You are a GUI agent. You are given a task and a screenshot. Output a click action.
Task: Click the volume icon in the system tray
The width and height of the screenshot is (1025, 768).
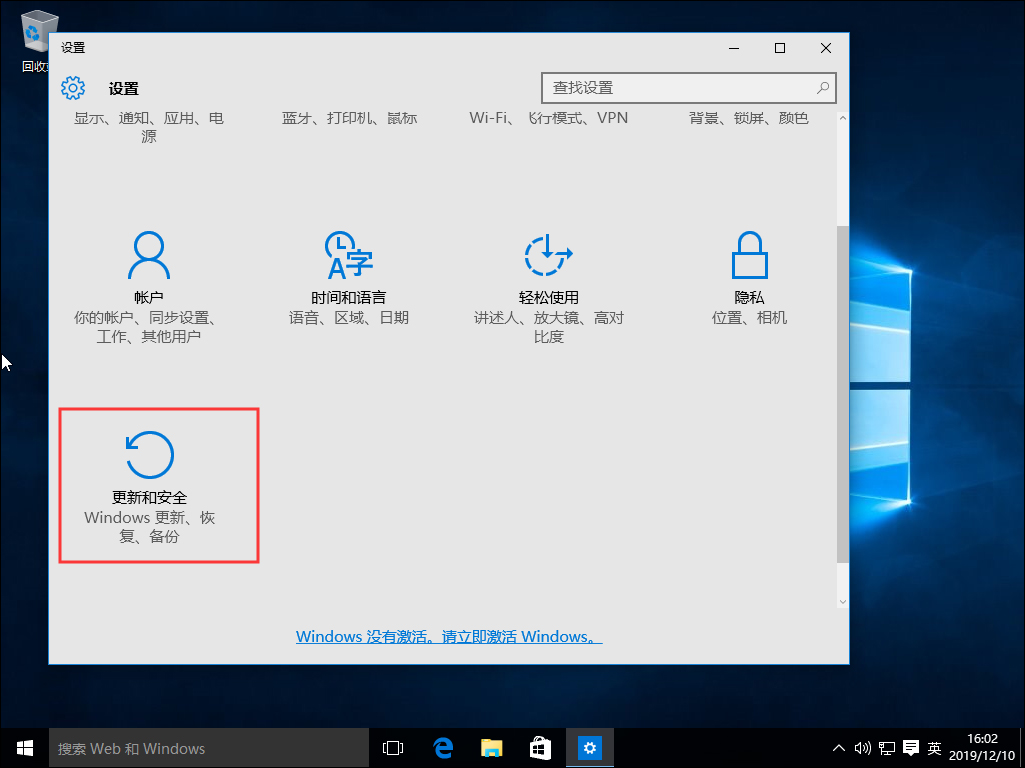[862, 747]
